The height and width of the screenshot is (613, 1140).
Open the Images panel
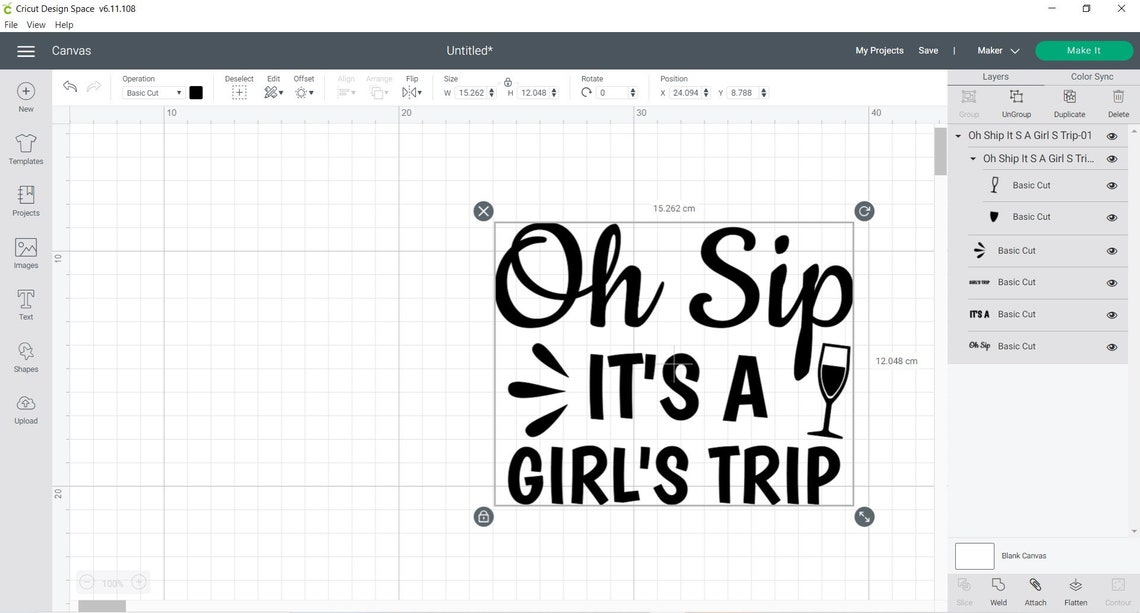tap(24, 250)
